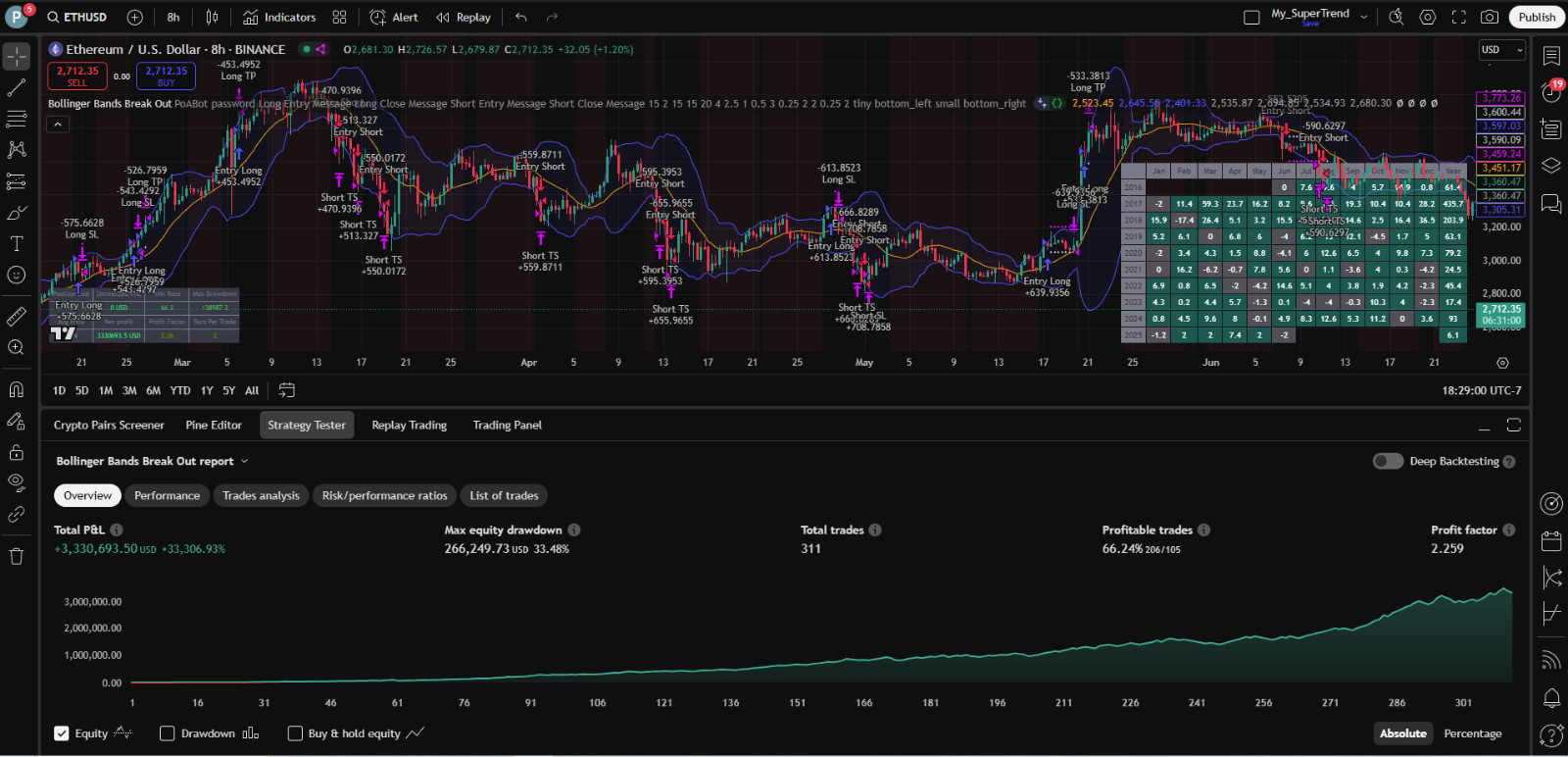The width and height of the screenshot is (1568, 757).
Task: Hide all drawings with eye icon
Action: [17, 482]
